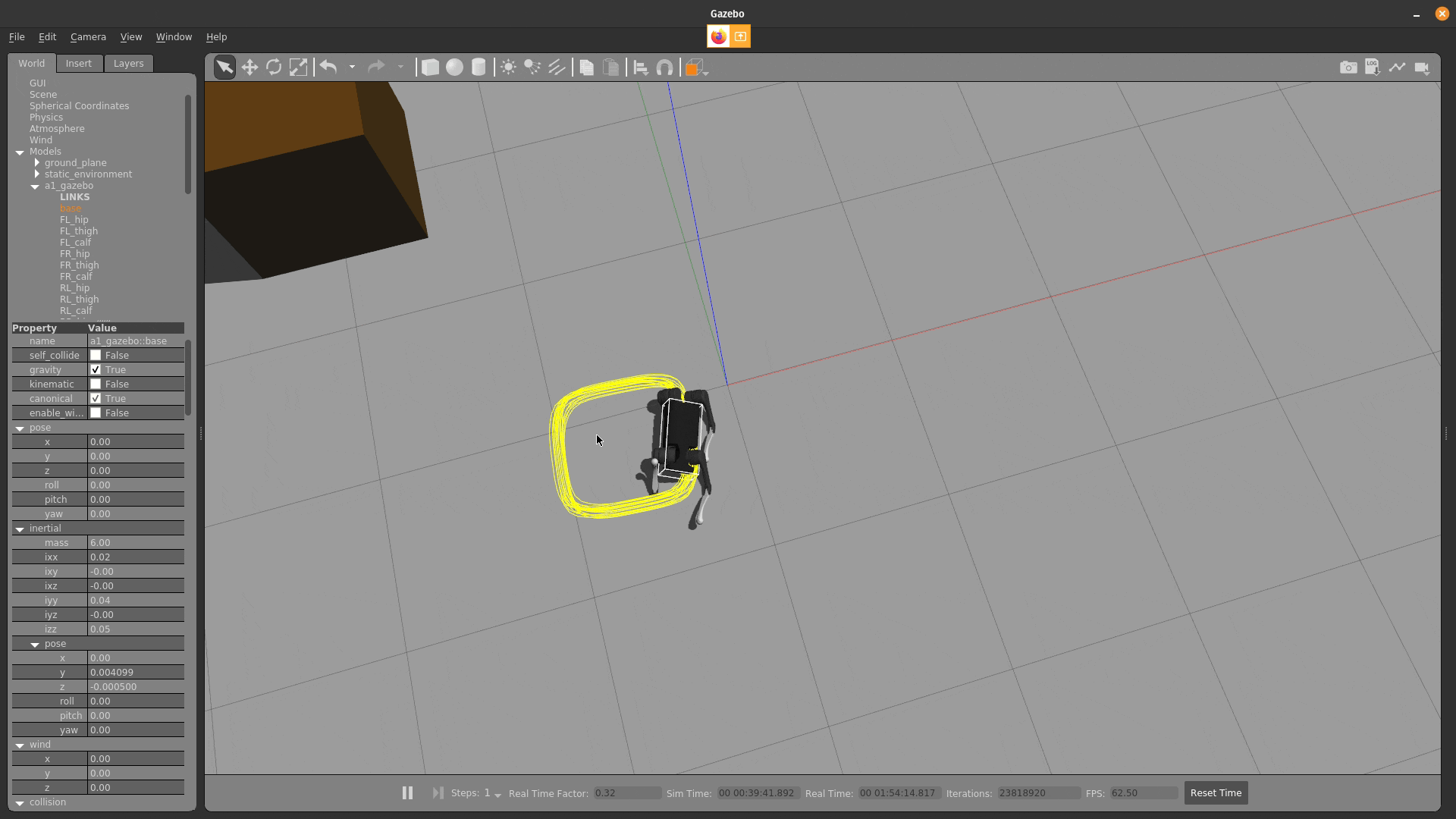Take a screenshot with camera icon

pyautogui.click(x=1348, y=67)
